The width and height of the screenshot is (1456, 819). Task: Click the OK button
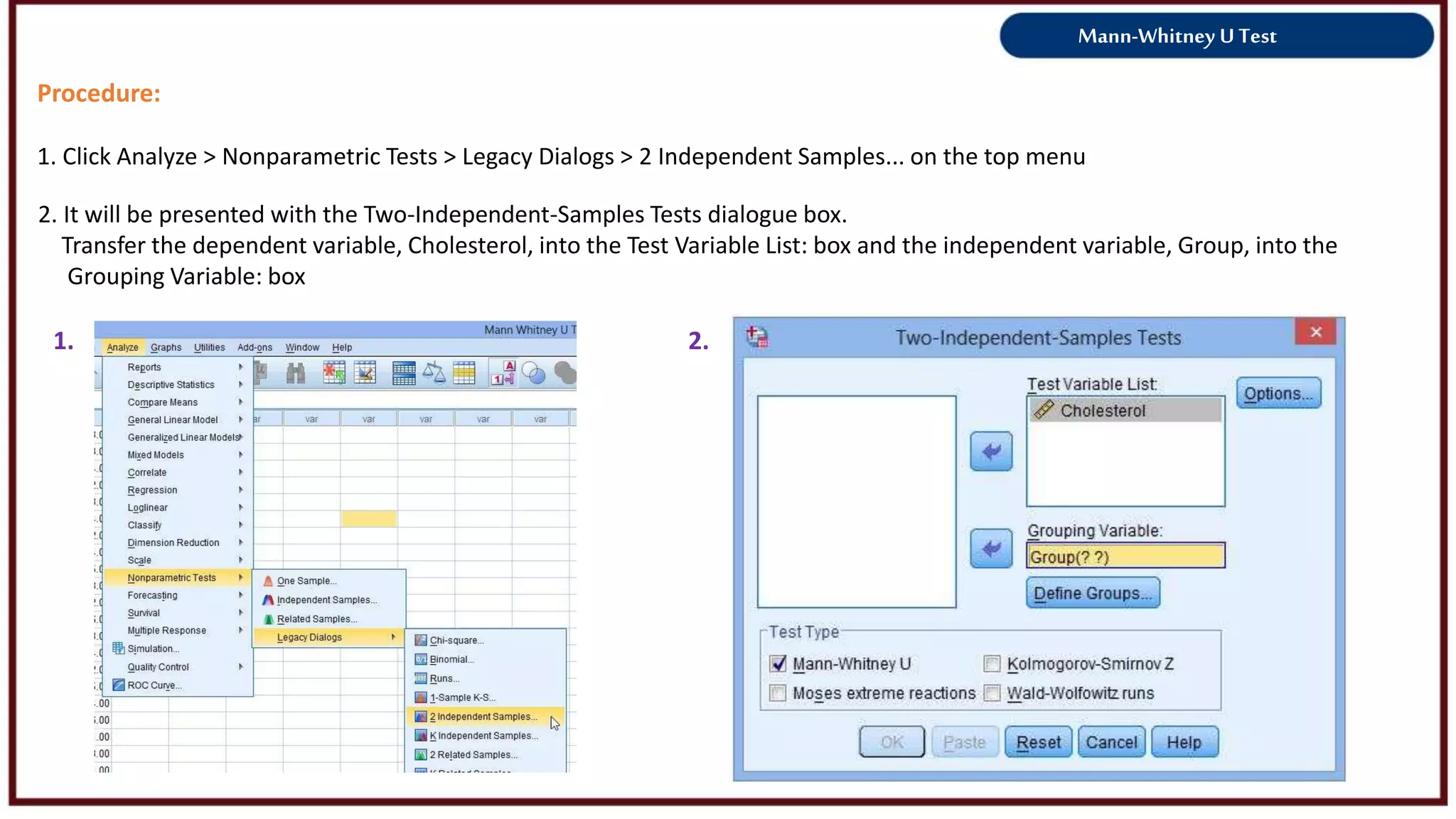click(x=892, y=742)
